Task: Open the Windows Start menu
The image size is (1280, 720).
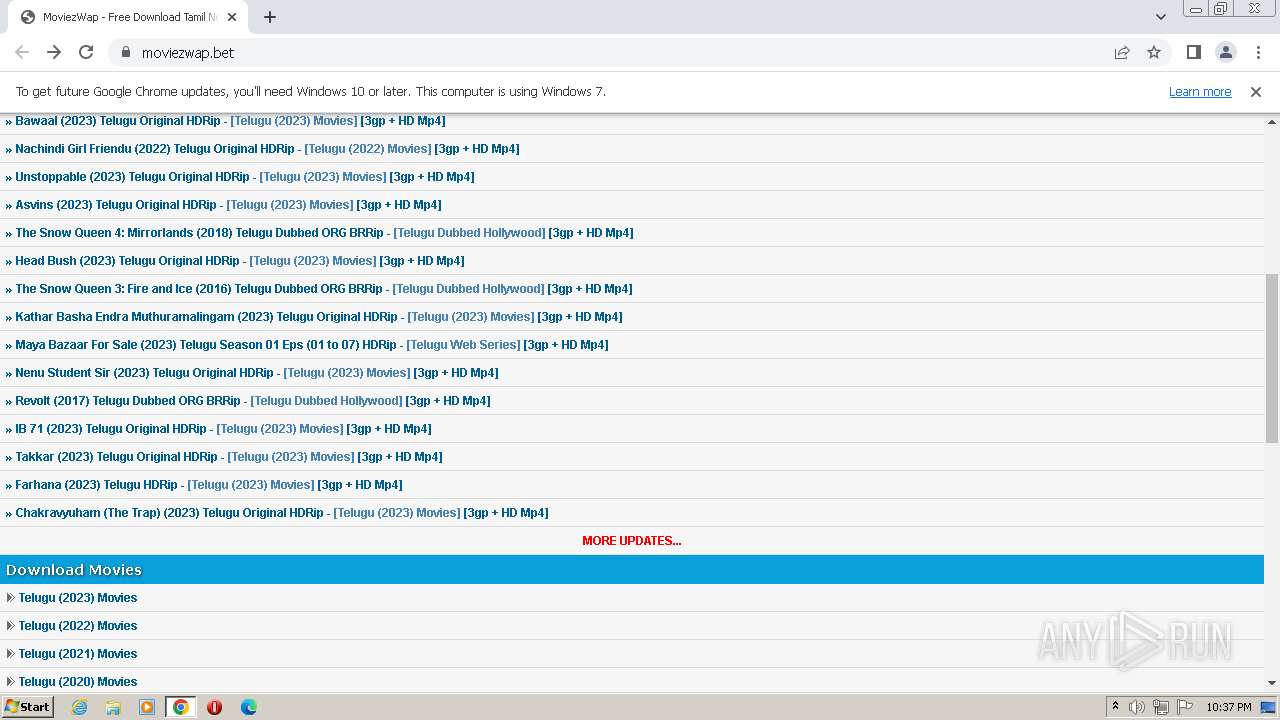Action: point(28,706)
